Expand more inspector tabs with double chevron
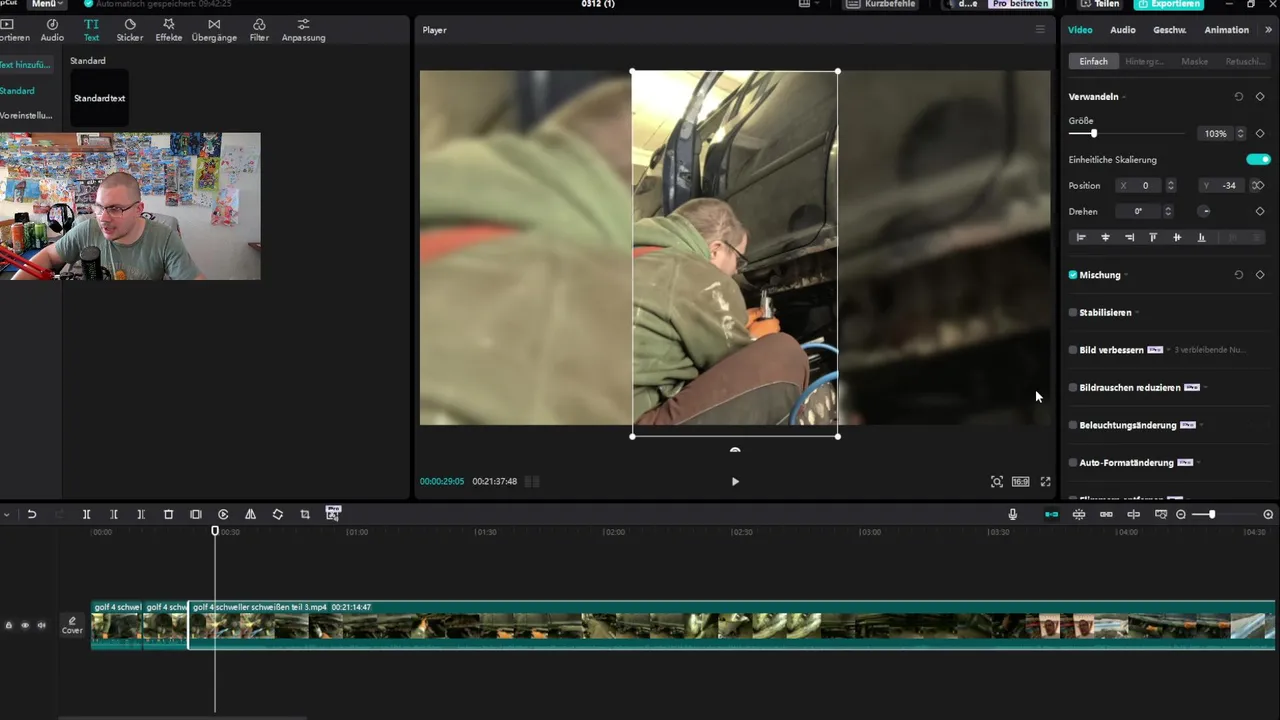Viewport: 1280px width, 720px height. click(1269, 30)
